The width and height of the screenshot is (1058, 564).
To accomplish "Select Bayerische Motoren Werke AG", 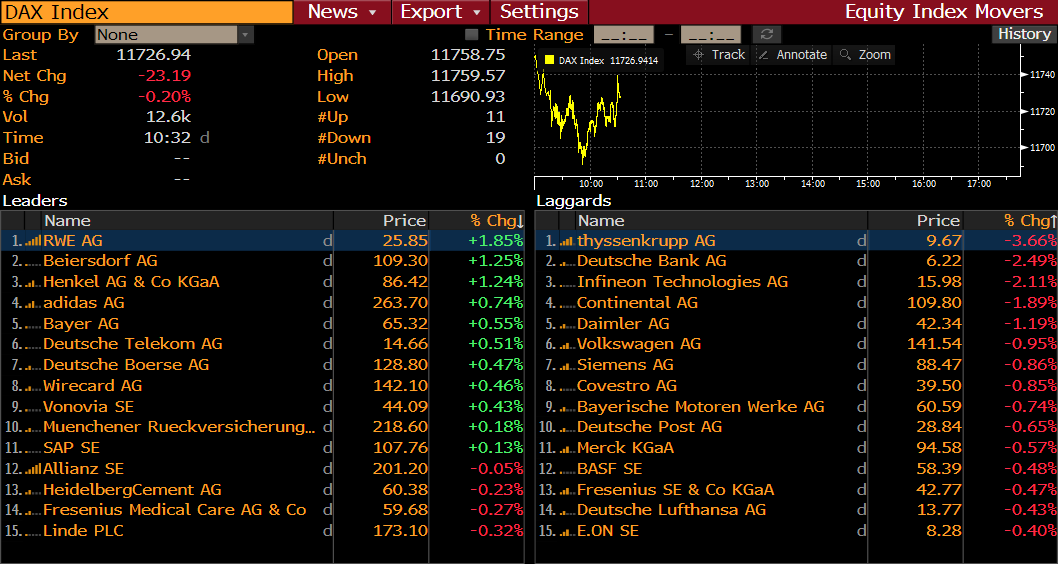I will (796, 407).
